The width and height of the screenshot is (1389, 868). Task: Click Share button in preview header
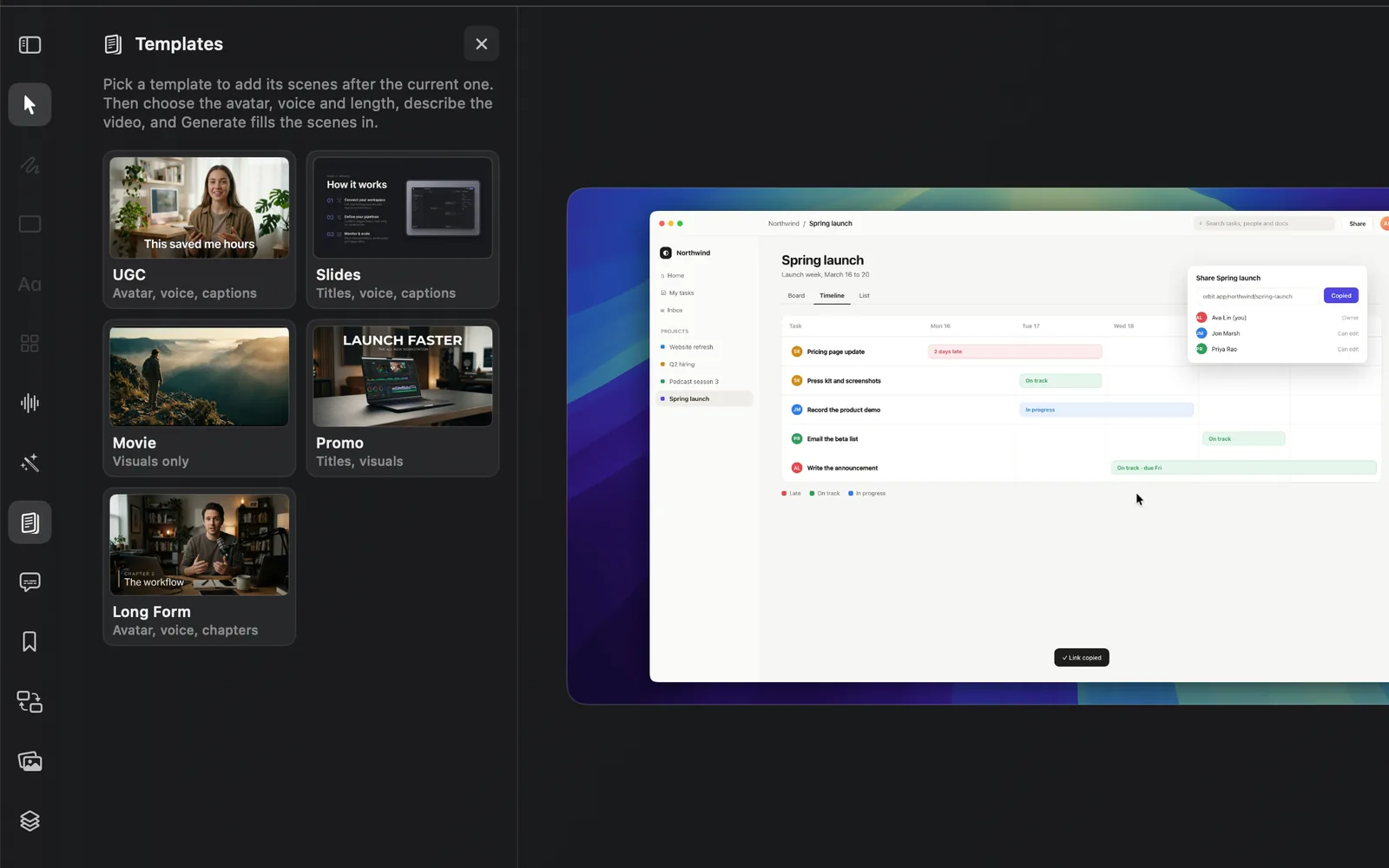coord(1357,224)
